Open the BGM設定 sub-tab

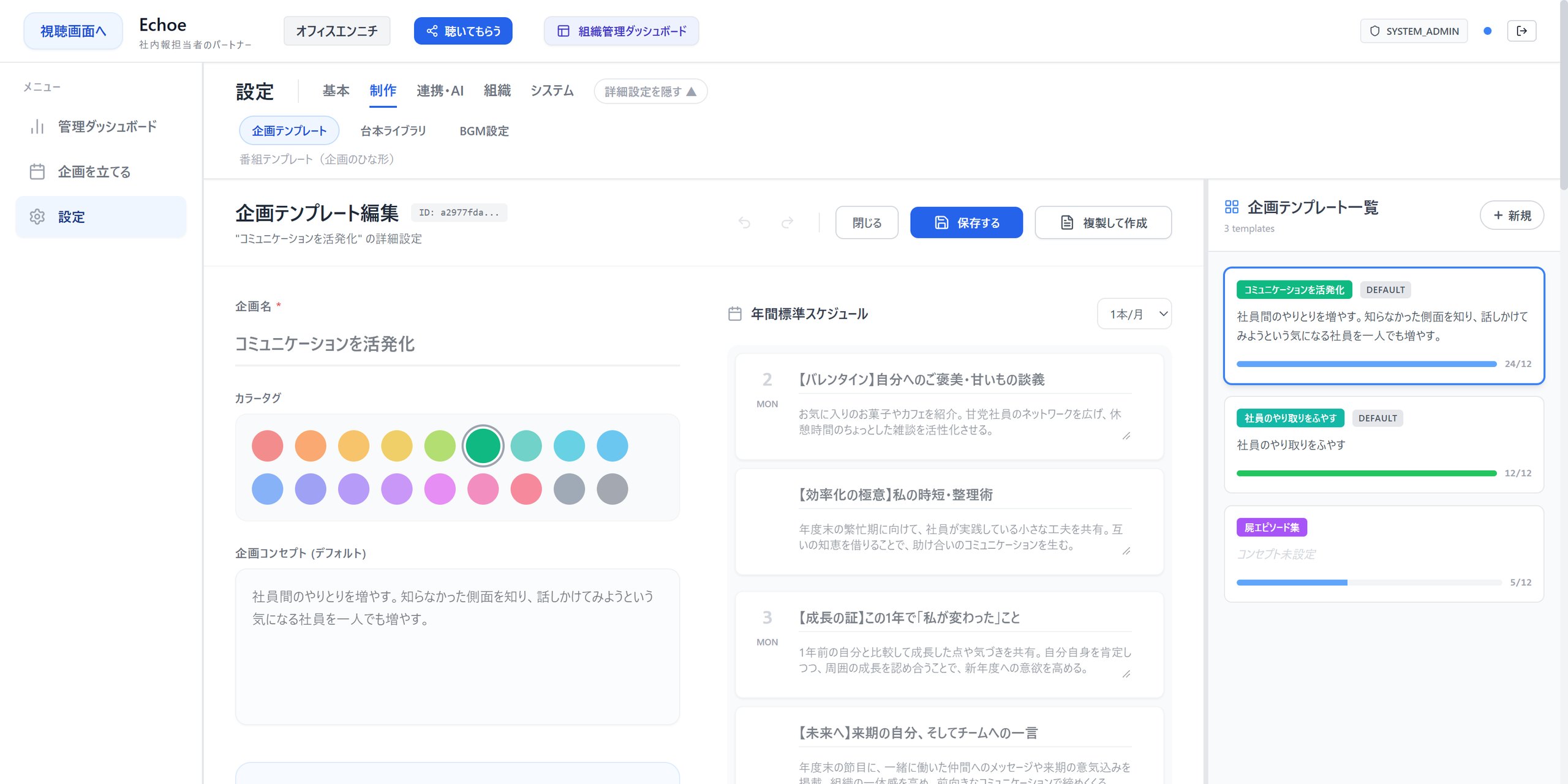pyautogui.click(x=484, y=130)
